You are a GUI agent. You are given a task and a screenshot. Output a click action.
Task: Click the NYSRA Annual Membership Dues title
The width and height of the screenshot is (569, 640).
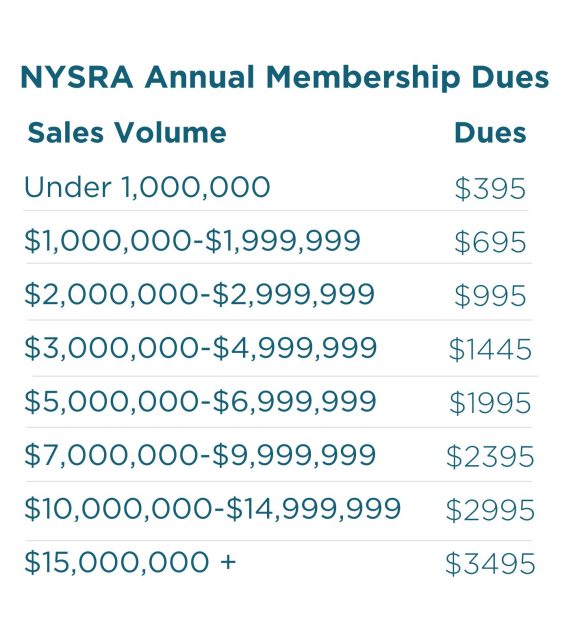pyautogui.click(x=284, y=78)
